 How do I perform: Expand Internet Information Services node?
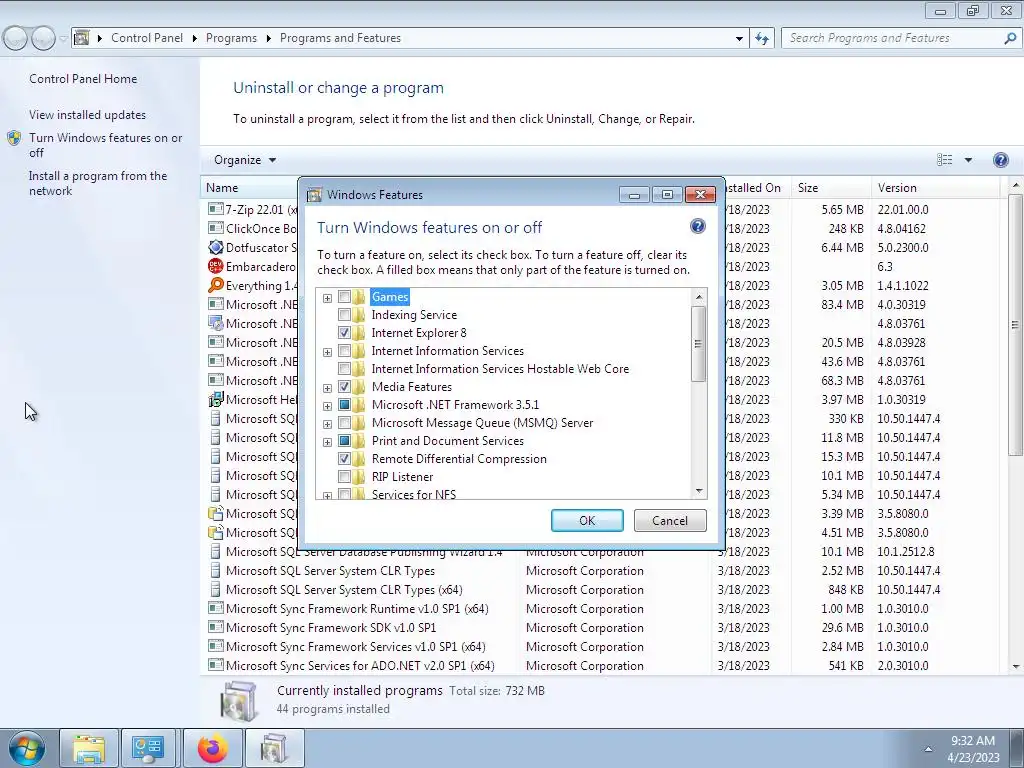pos(327,352)
